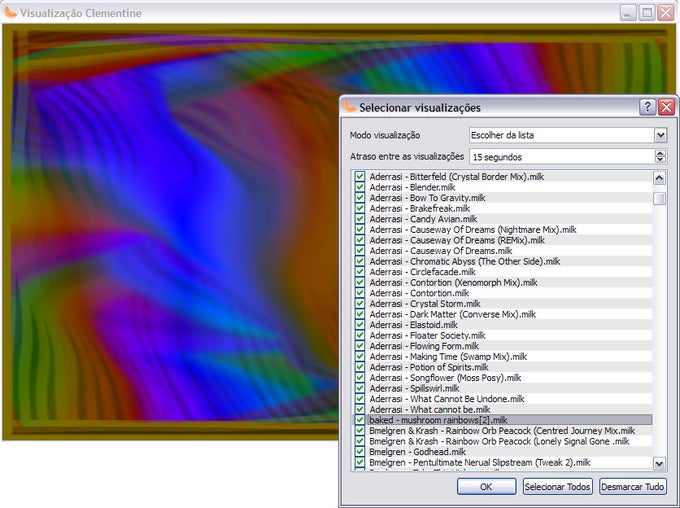Uncheck Bmelgren - Godhead.milk checkbox
The width and height of the screenshot is (680, 508).
[x=360, y=452]
